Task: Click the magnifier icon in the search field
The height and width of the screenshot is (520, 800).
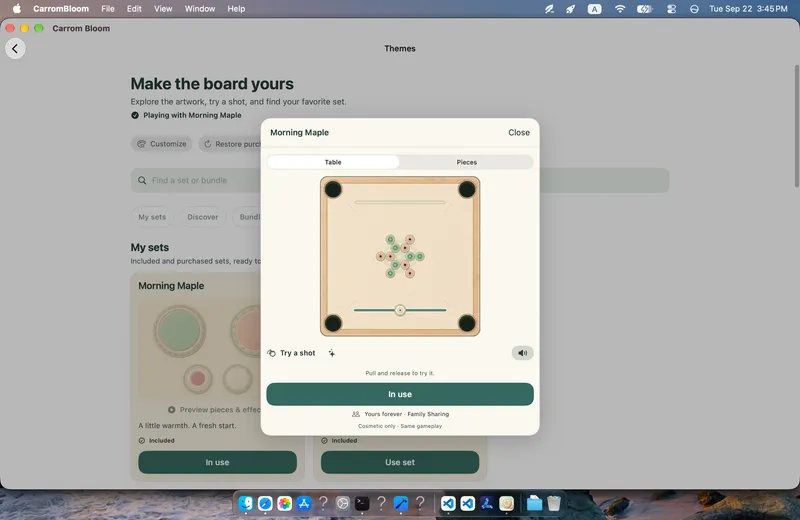Action: (x=142, y=180)
